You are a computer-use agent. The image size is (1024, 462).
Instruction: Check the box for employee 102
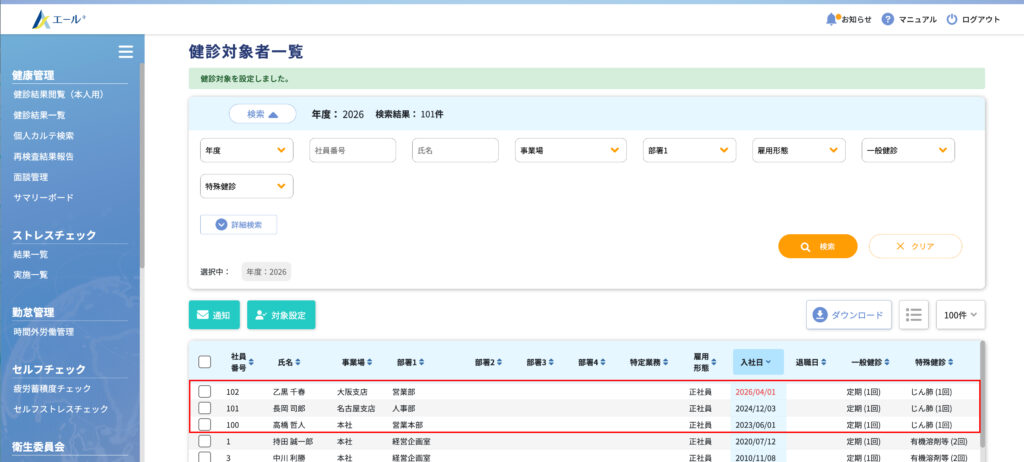(205, 392)
